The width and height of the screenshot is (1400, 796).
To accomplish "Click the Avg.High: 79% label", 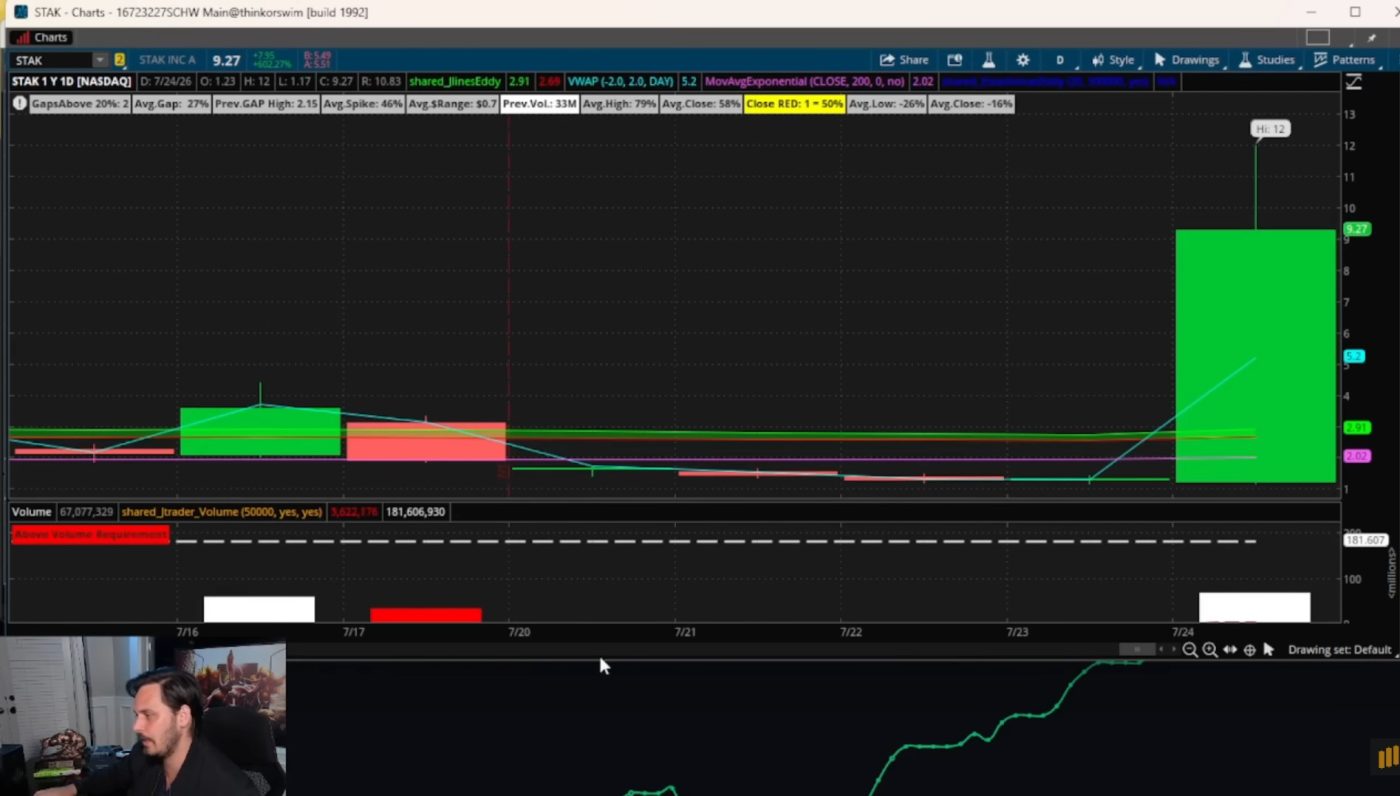I will [619, 103].
